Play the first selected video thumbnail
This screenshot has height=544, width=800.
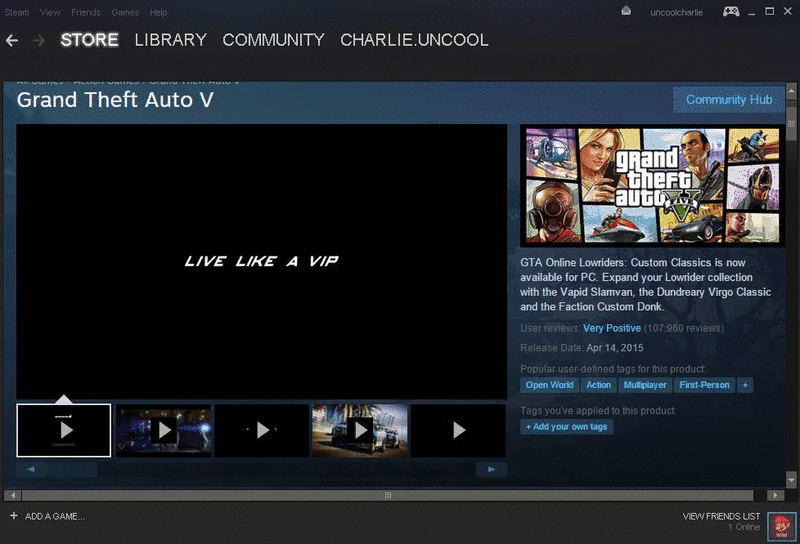[x=64, y=430]
